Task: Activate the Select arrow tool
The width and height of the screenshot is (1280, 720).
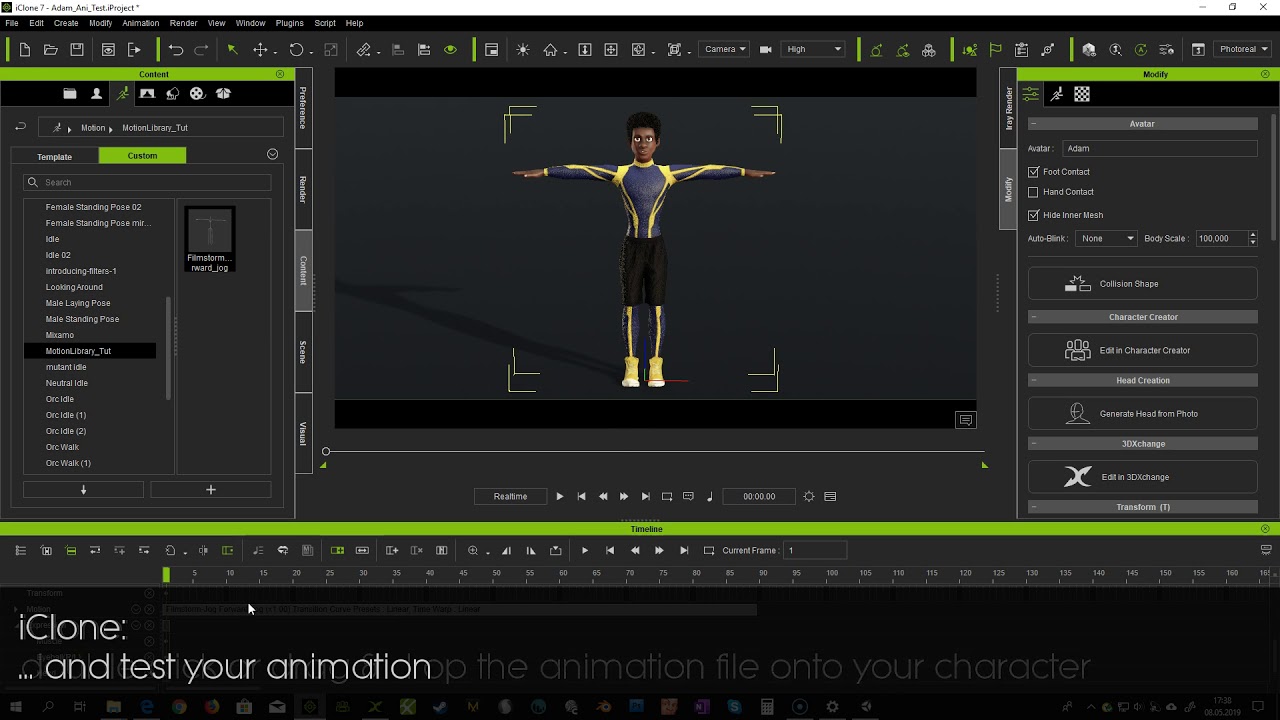Action: tap(232, 49)
